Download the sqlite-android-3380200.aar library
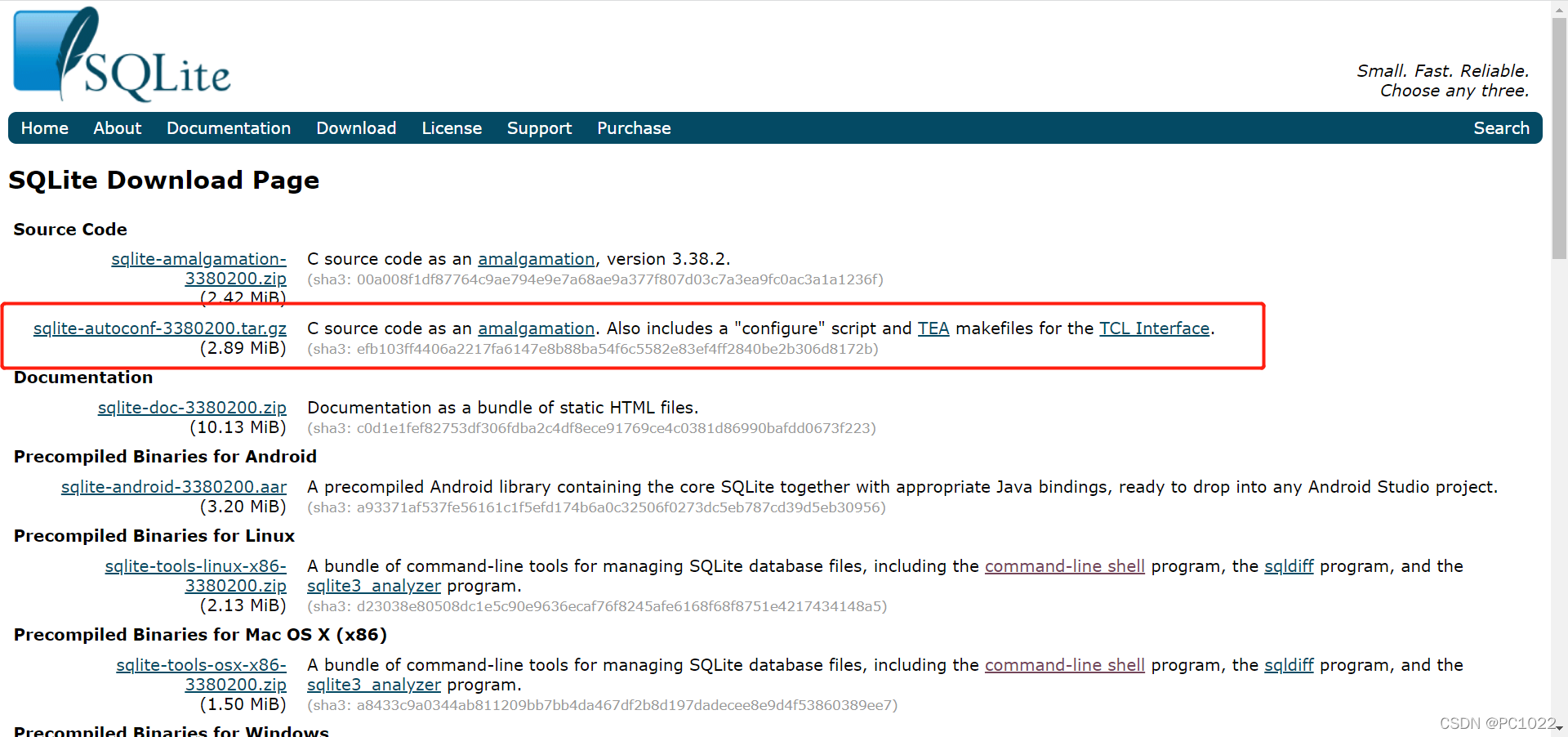Viewport: 1568px width, 737px height. tap(173, 486)
